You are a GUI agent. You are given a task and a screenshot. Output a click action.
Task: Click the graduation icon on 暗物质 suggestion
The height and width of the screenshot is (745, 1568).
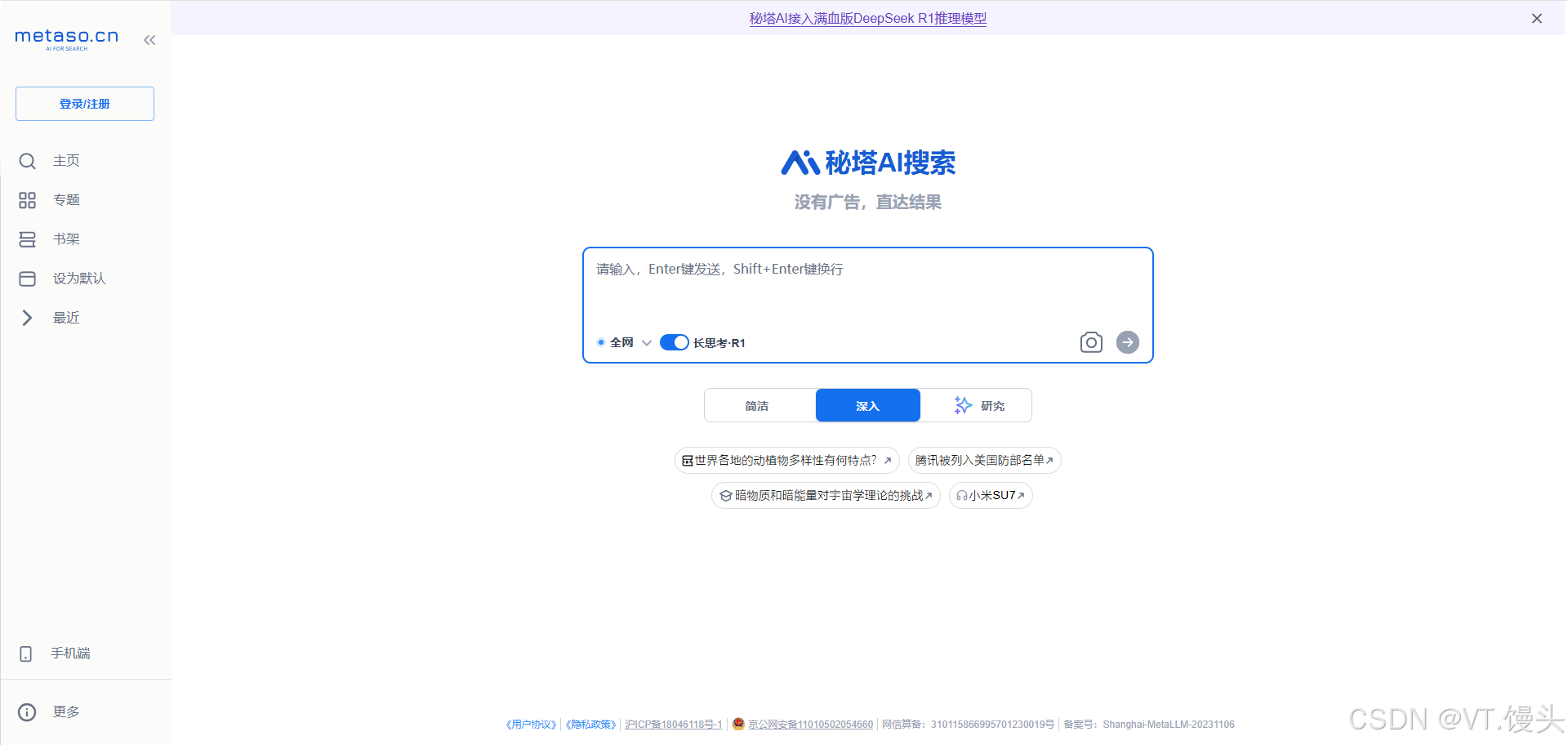pos(725,496)
